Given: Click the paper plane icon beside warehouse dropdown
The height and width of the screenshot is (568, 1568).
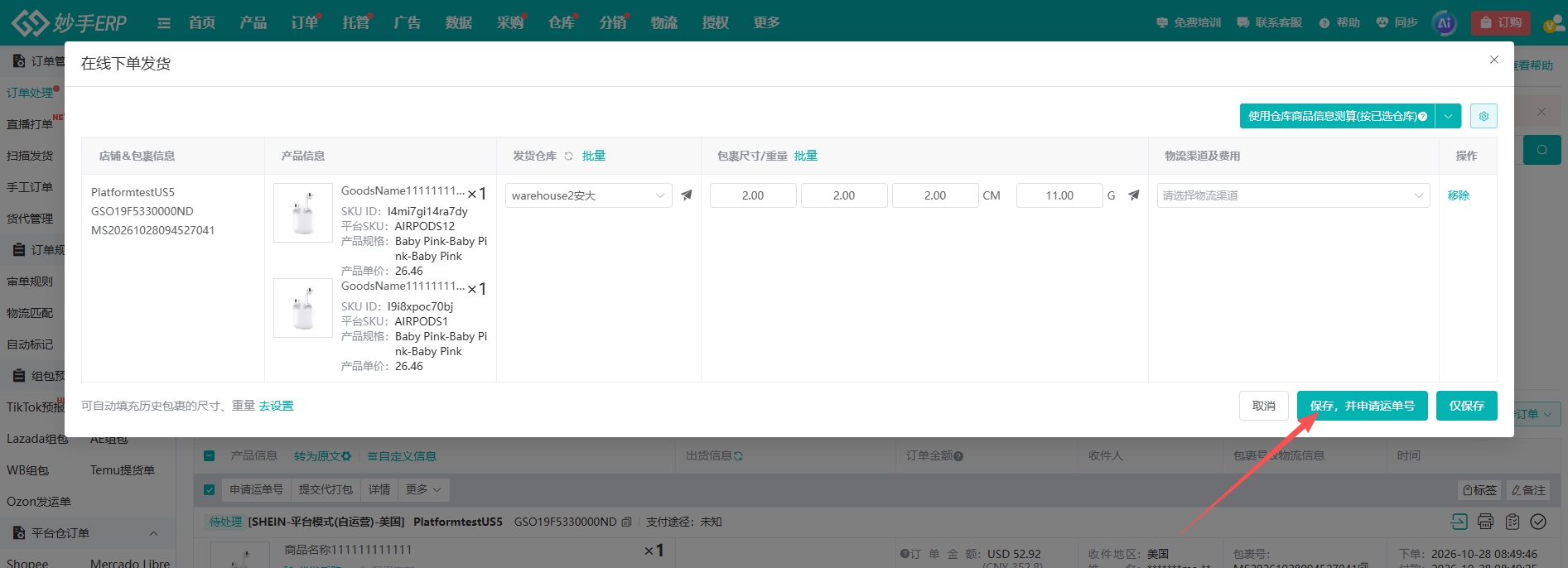Looking at the screenshot, I should coord(686,195).
